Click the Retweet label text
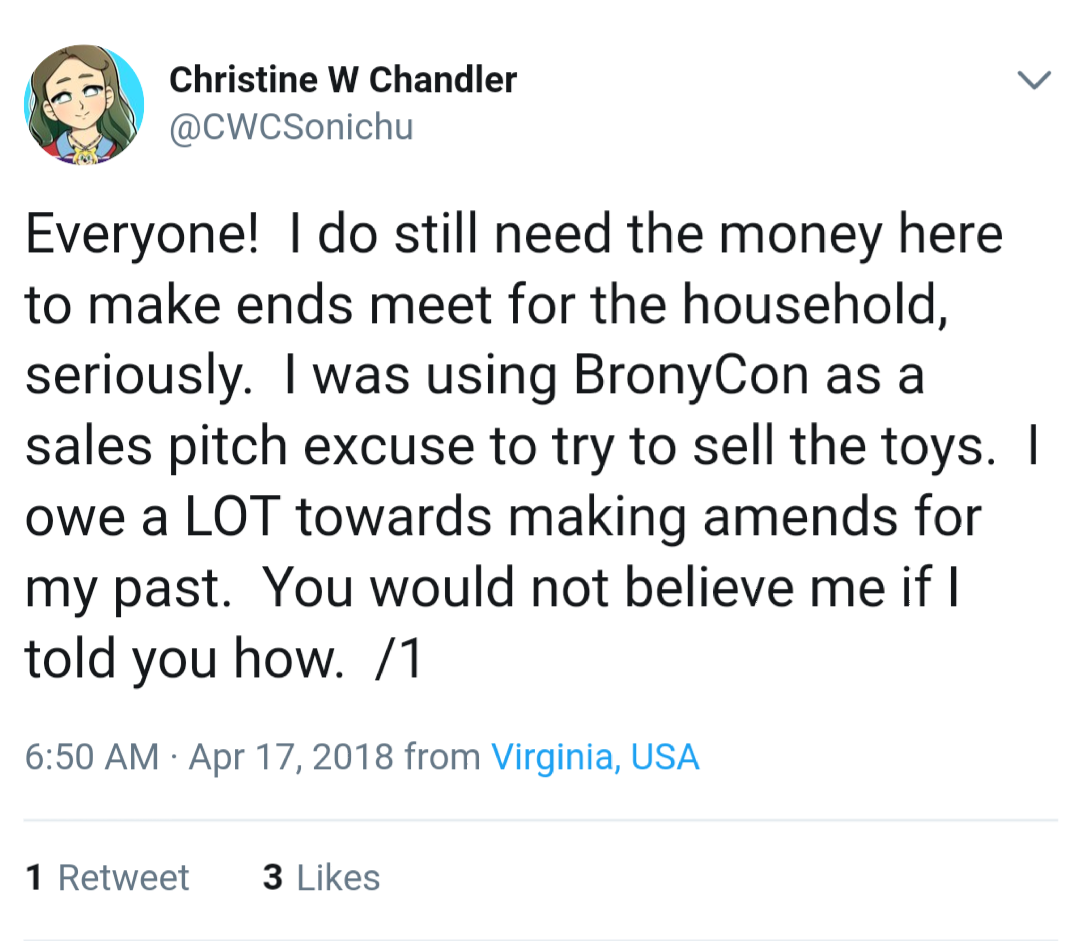 coord(123,877)
